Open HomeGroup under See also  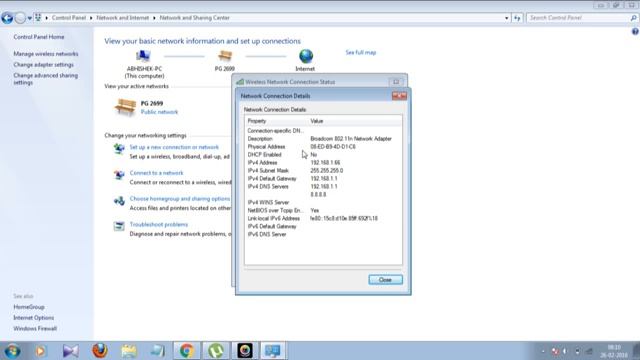tap(29, 307)
